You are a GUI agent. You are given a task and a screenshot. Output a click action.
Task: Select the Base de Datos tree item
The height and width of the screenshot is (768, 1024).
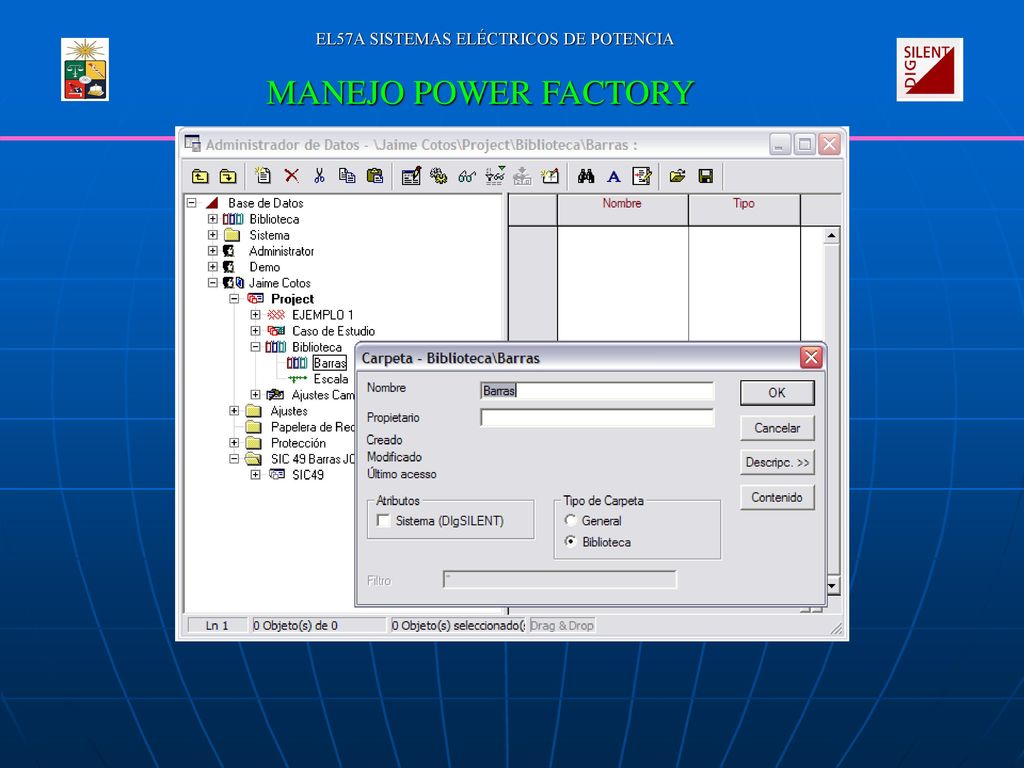(265, 203)
